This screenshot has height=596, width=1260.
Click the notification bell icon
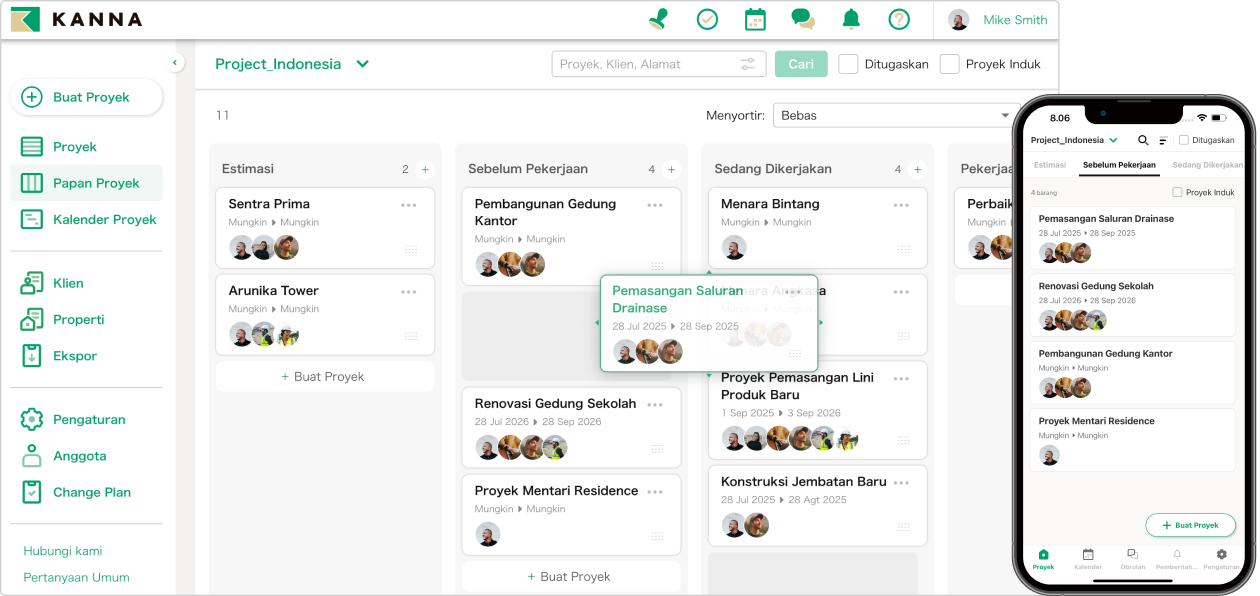(850, 18)
